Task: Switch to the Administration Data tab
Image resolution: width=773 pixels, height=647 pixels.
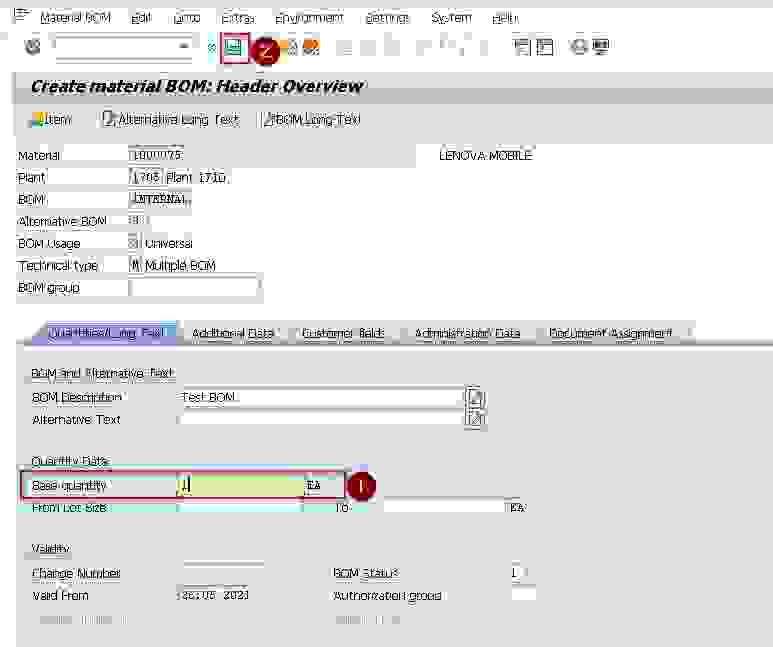Action: tap(467, 333)
